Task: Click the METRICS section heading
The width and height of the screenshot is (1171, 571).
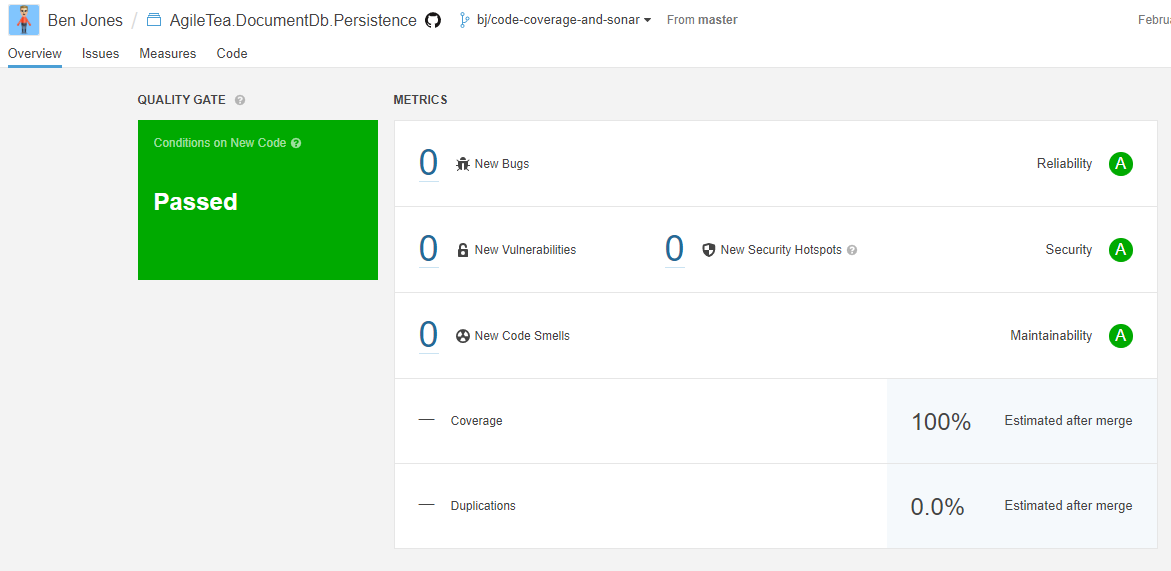Action: (x=420, y=100)
